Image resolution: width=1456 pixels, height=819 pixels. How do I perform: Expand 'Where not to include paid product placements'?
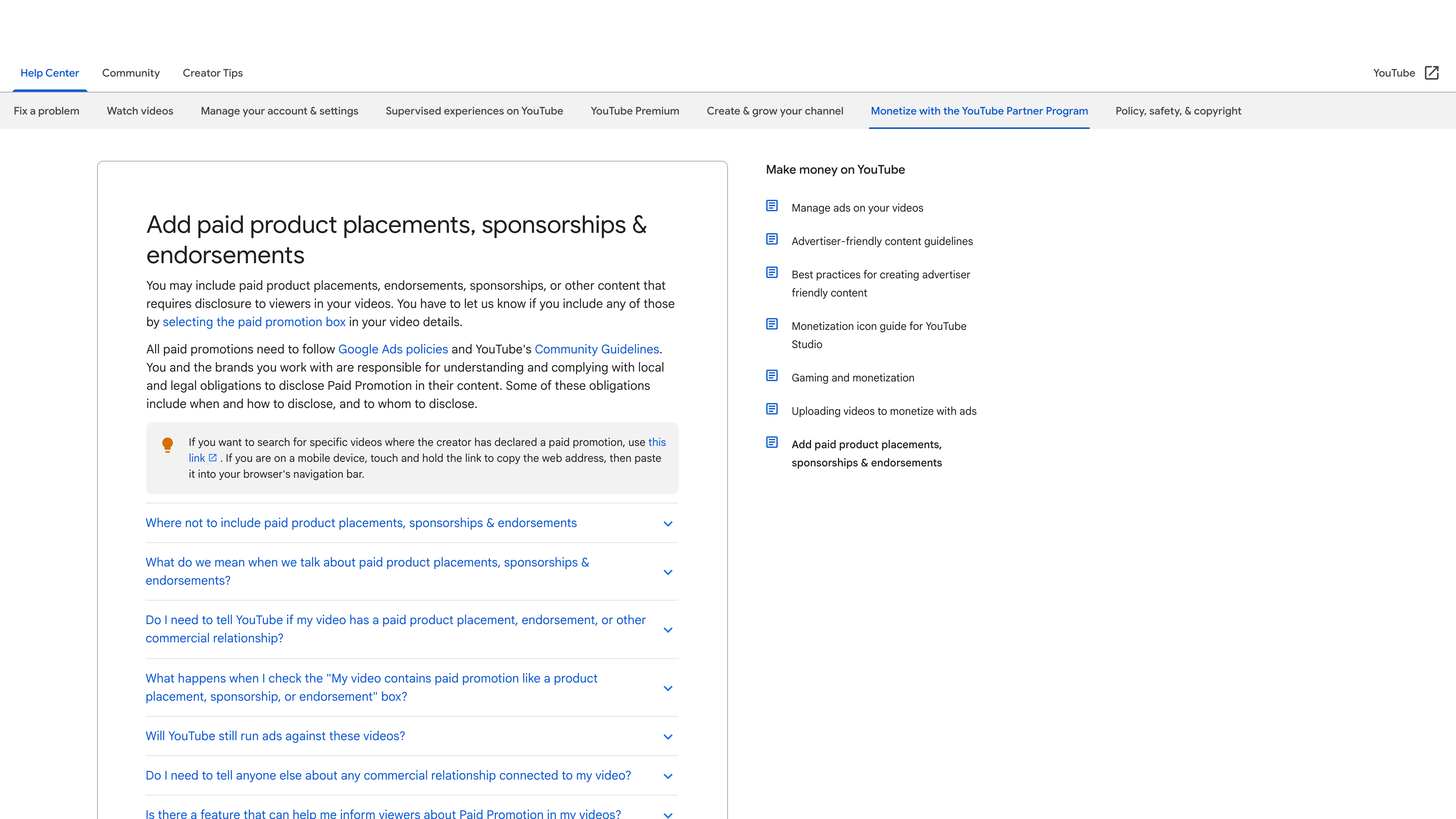tap(667, 523)
